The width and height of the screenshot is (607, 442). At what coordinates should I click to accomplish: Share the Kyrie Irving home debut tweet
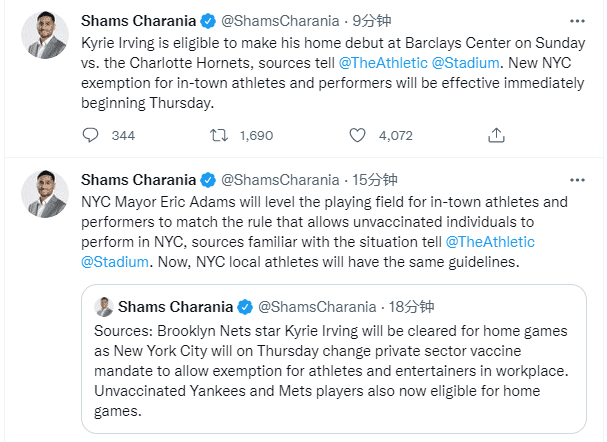[x=496, y=135]
